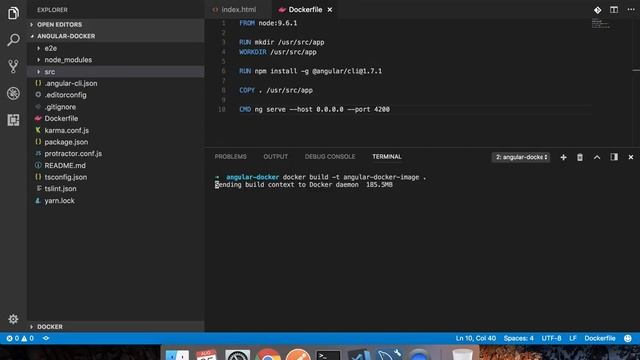Screen dimensions: 640x360
Task: Click Ln 10, Col 40 in status bar
Action: (476, 338)
